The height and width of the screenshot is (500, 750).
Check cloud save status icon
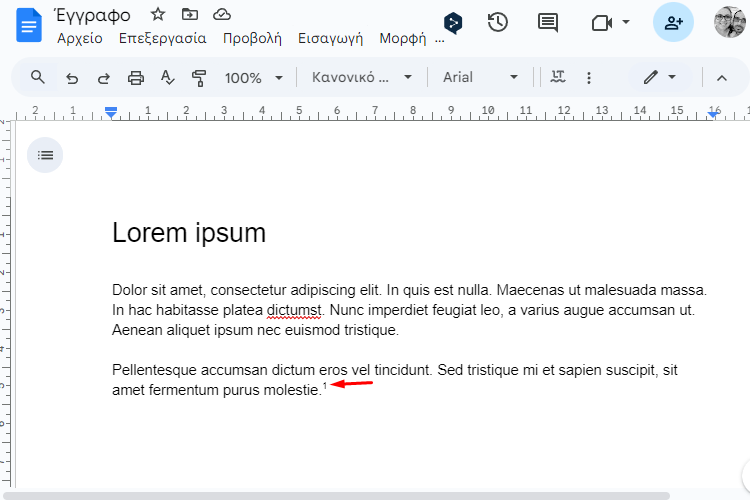222,15
